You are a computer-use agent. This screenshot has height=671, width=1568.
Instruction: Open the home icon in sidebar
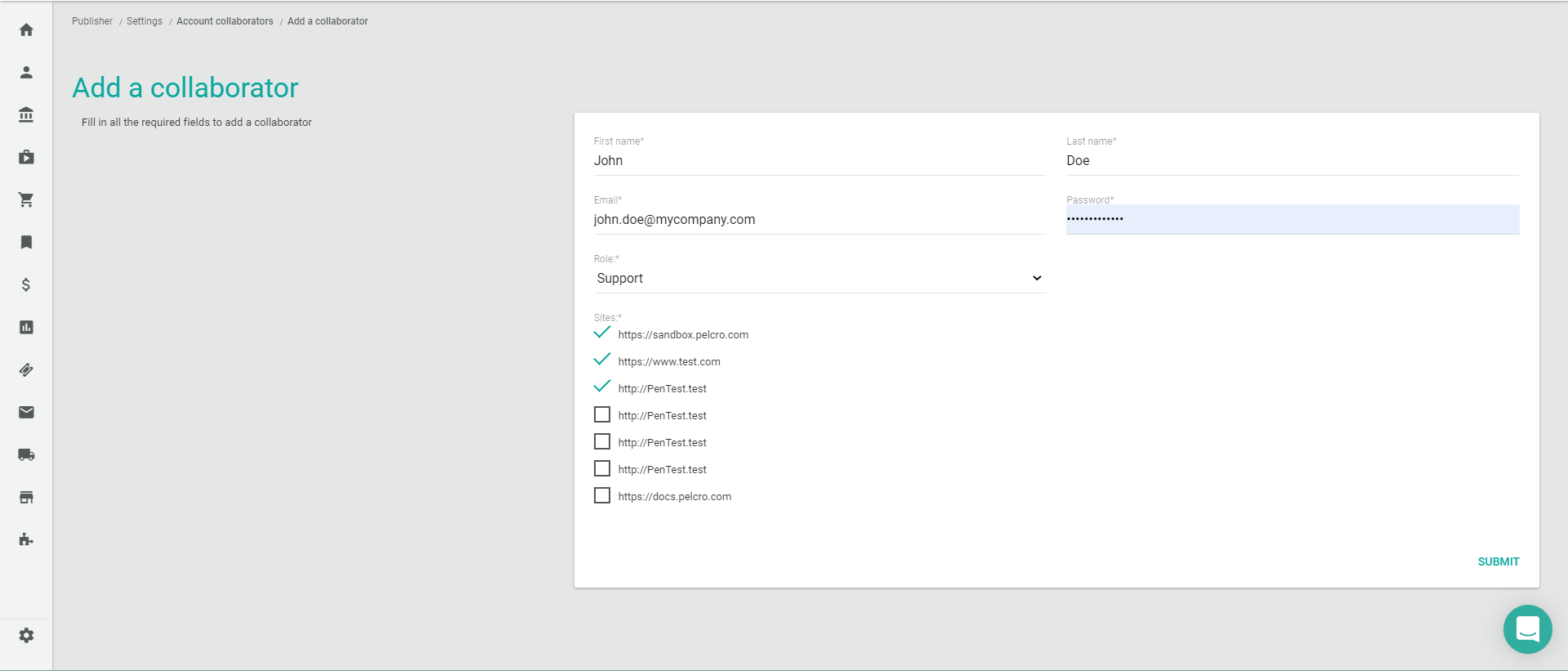[26, 30]
